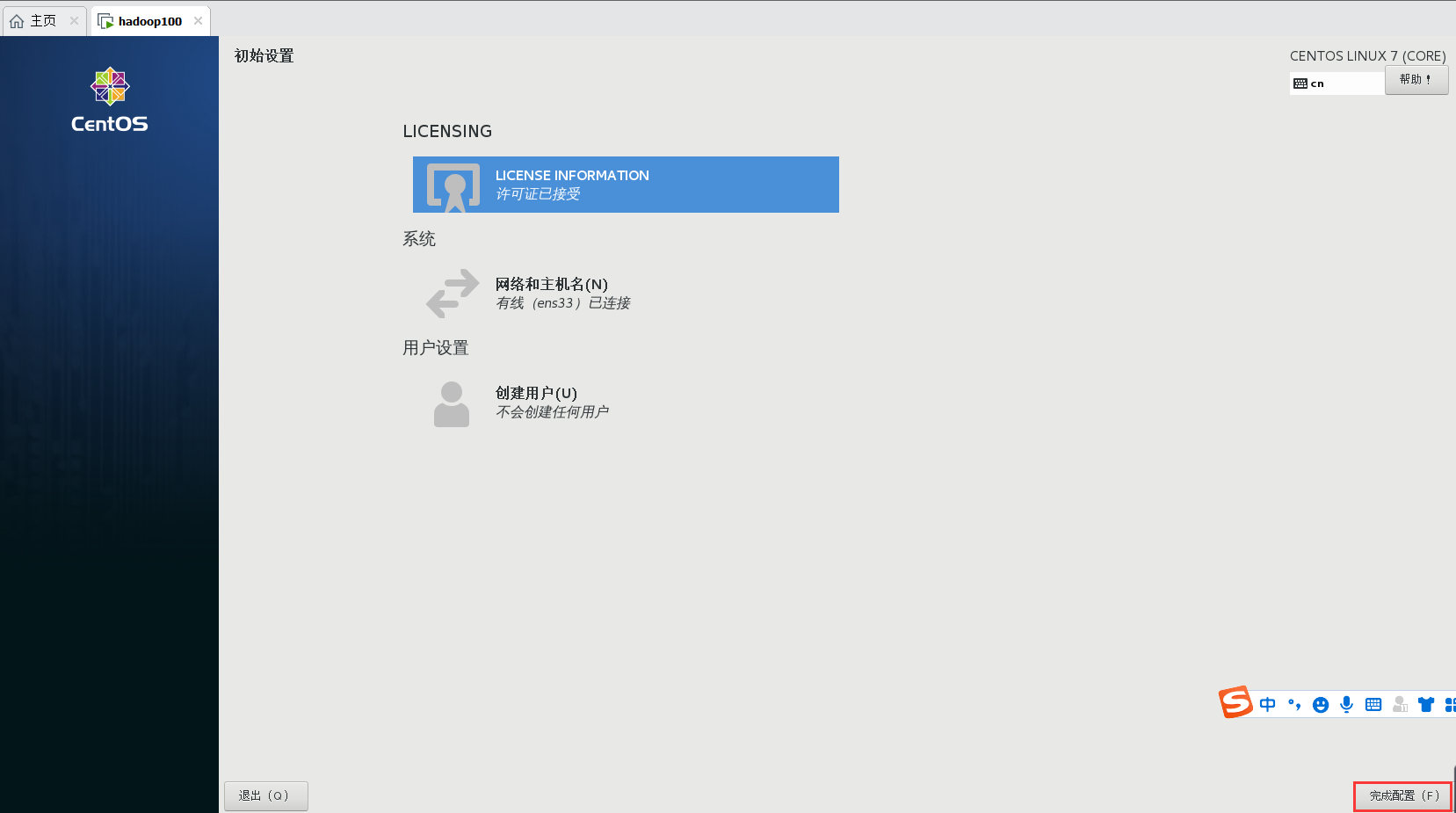
Task: Click the 初始设置 title text
Action: (x=264, y=56)
